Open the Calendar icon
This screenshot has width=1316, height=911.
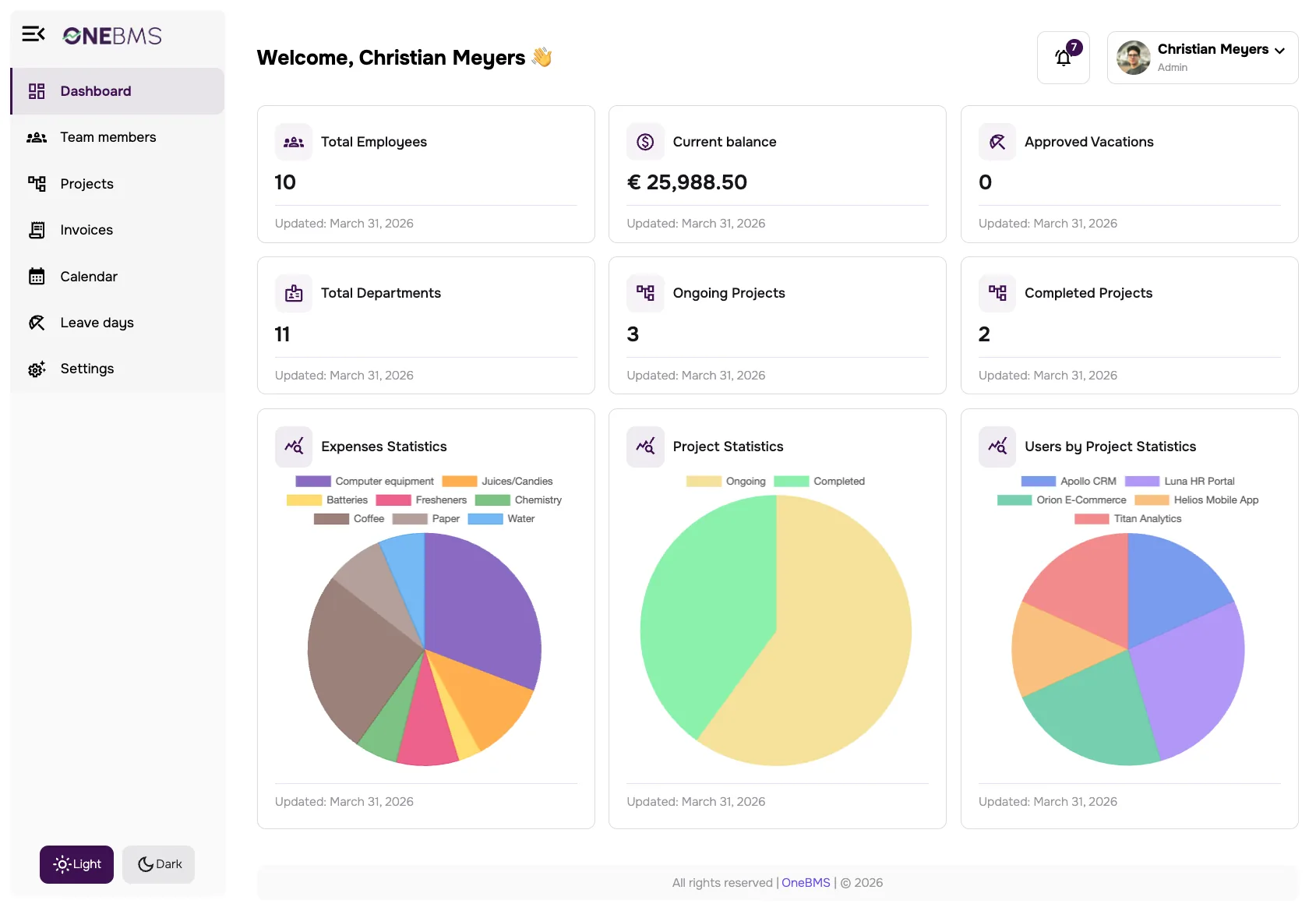pyautogui.click(x=37, y=276)
